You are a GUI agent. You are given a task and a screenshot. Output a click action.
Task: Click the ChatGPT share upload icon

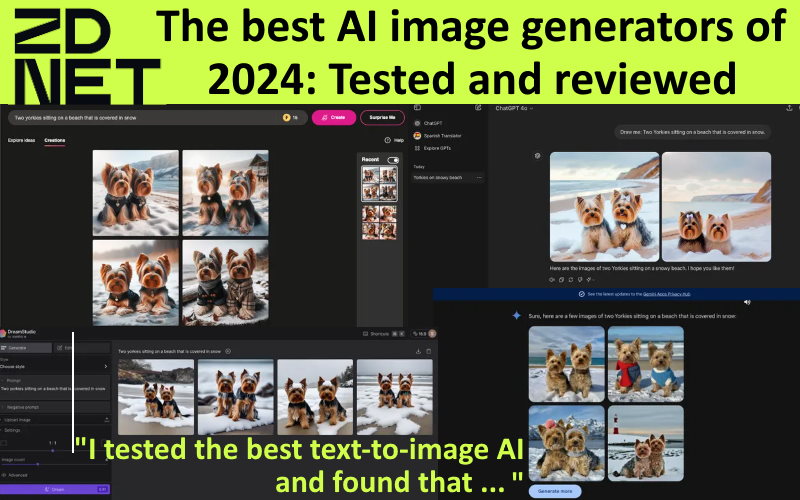point(790,107)
